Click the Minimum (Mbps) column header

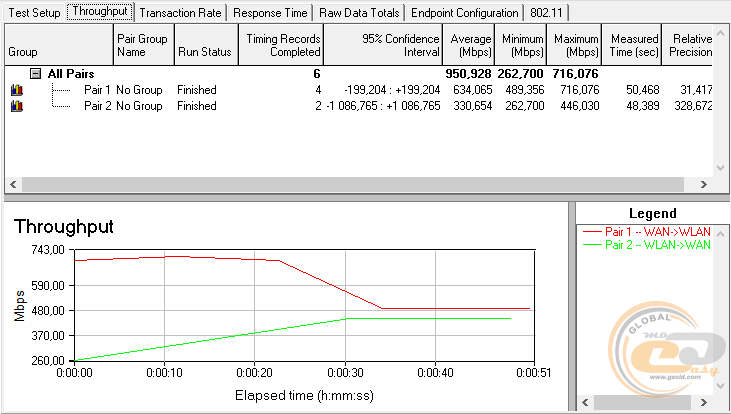tap(520, 45)
